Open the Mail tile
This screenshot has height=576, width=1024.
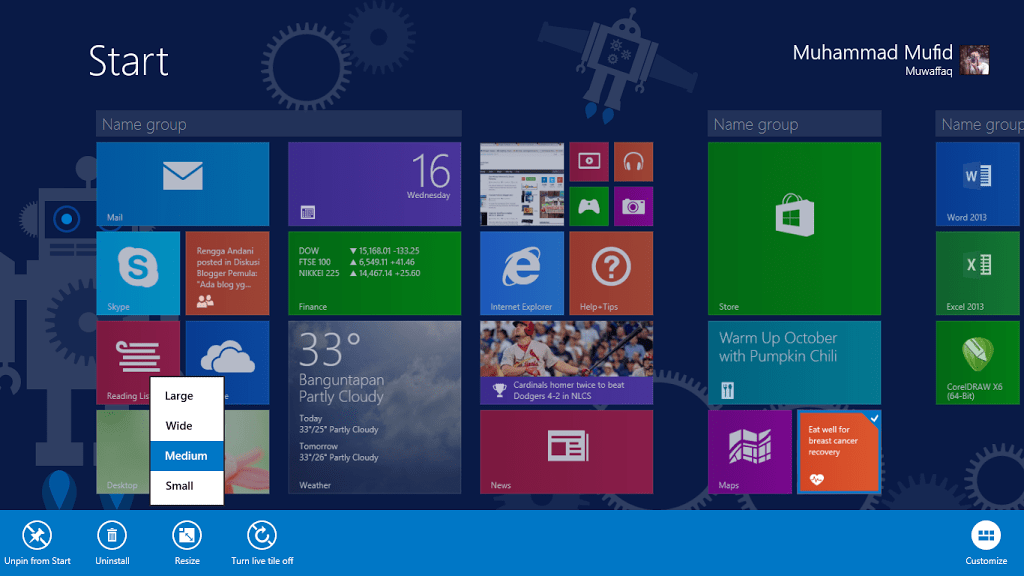pos(183,184)
